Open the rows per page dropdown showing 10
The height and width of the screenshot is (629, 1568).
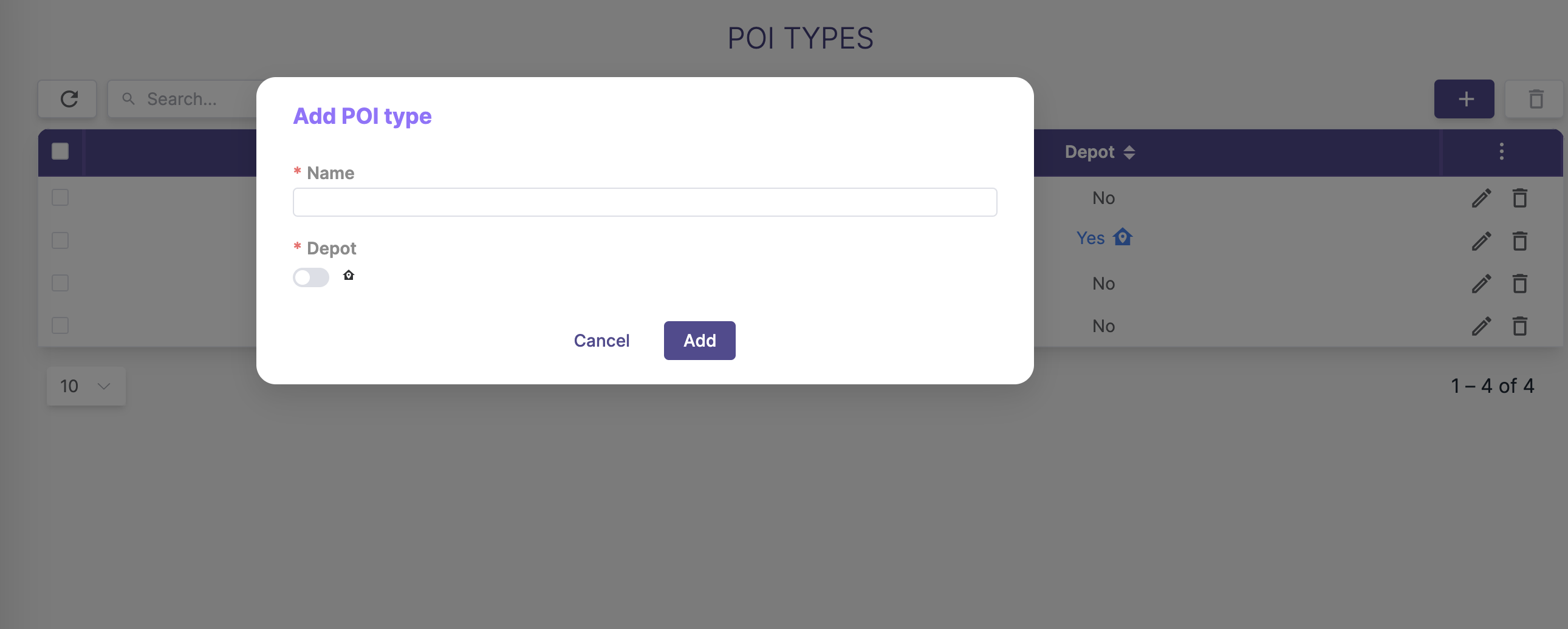[86, 386]
